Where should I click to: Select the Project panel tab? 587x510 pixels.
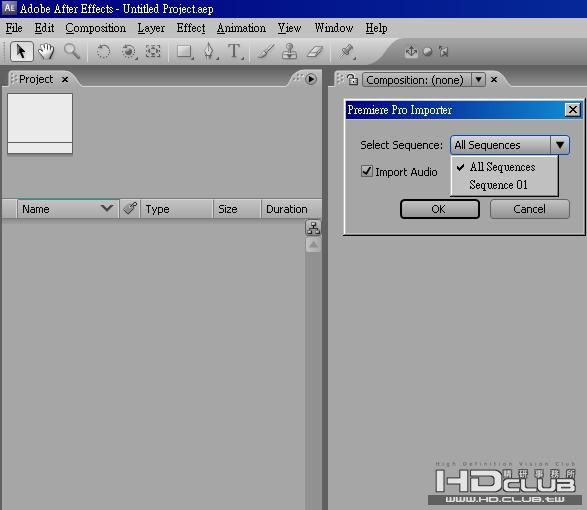click(x=36, y=79)
